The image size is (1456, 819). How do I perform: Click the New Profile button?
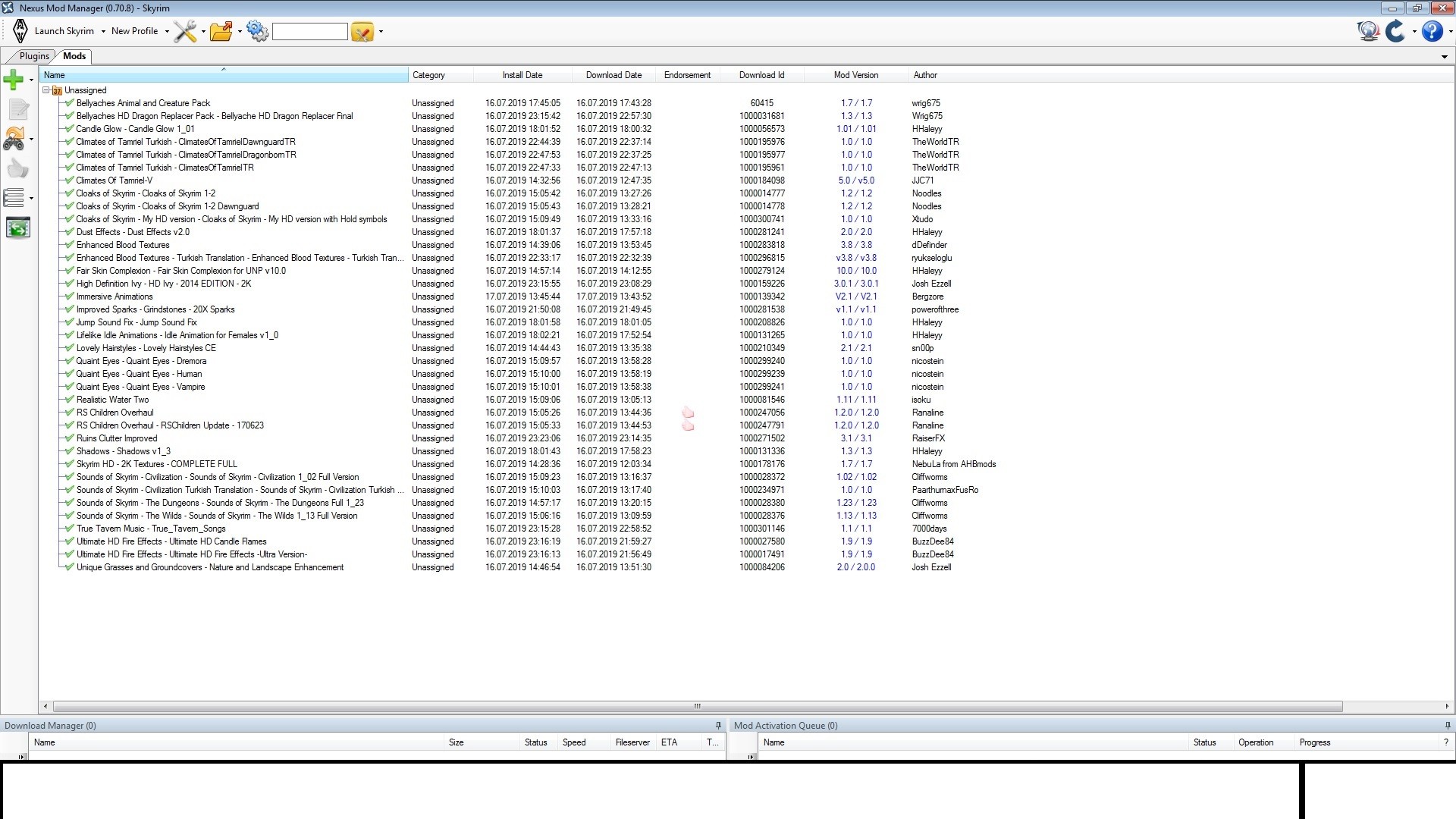click(x=135, y=31)
